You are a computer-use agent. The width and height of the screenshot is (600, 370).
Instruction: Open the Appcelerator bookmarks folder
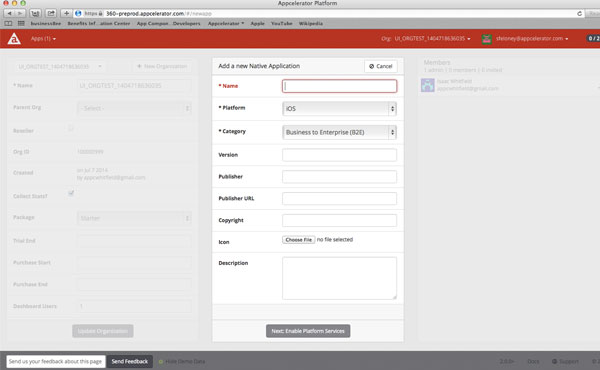coord(226,23)
